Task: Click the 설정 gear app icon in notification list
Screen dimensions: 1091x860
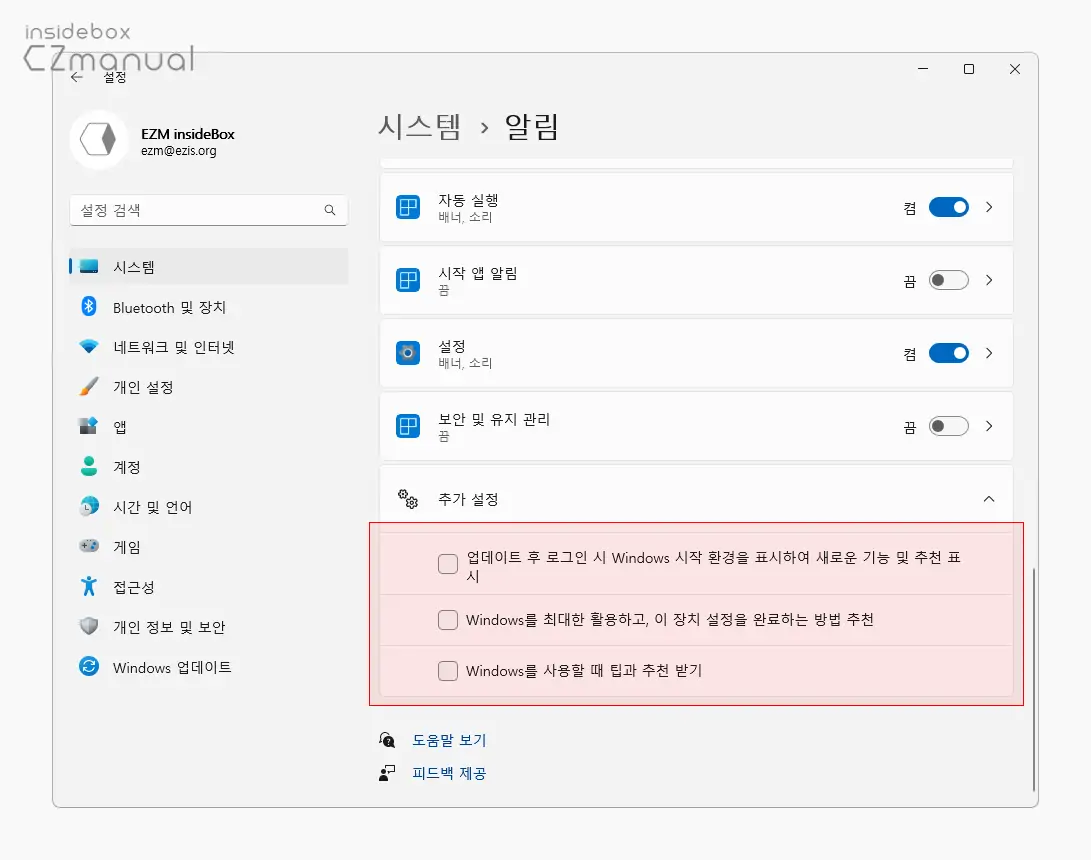Action: pyautogui.click(x=408, y=353)
